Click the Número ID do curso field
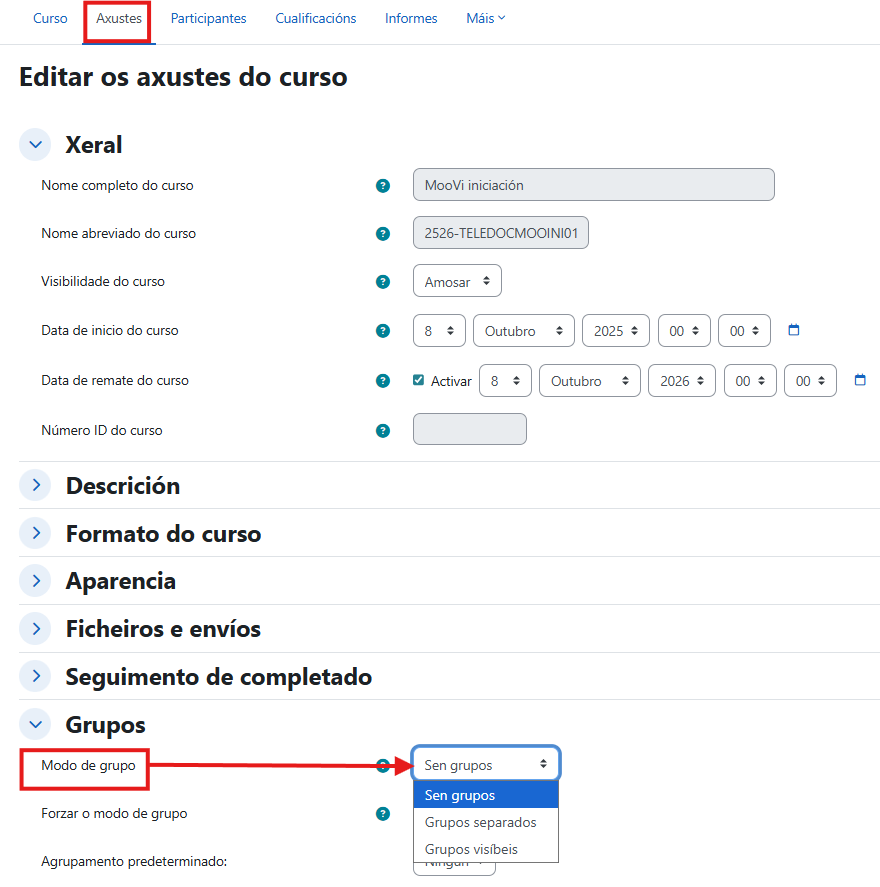 pos(469,429)
